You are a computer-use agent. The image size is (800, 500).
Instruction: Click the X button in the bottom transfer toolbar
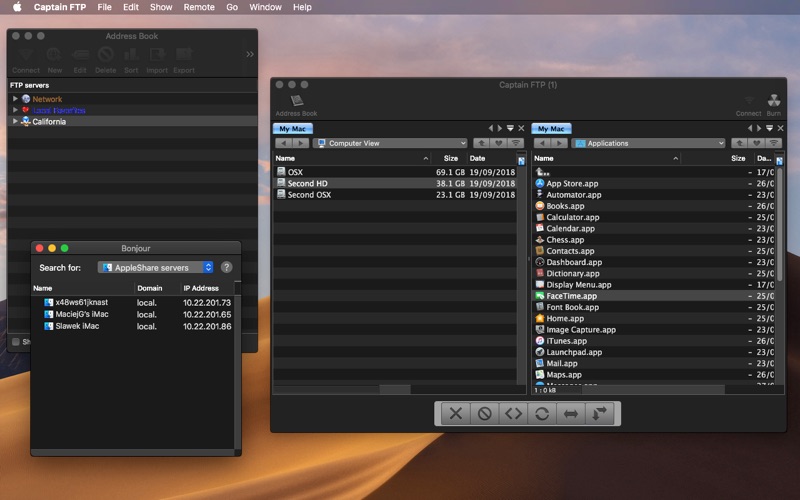(456, 413)
